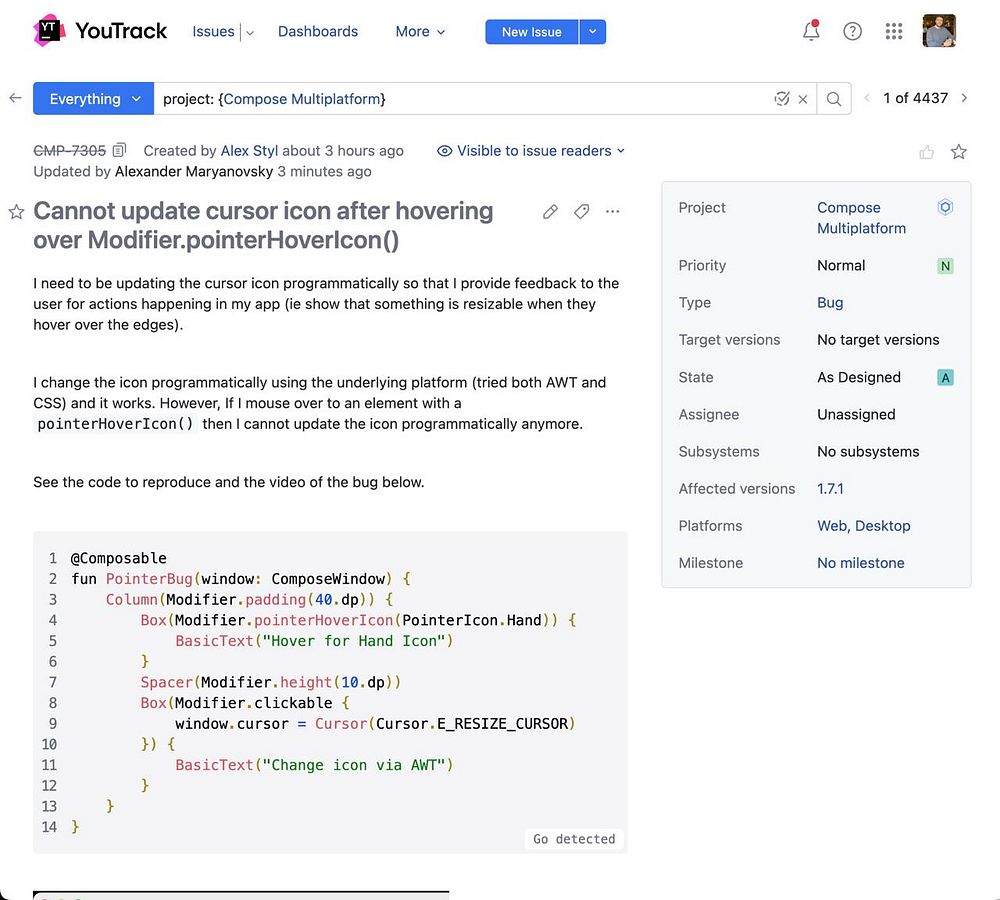
Task: Set No target versions field
Action: 878,340
